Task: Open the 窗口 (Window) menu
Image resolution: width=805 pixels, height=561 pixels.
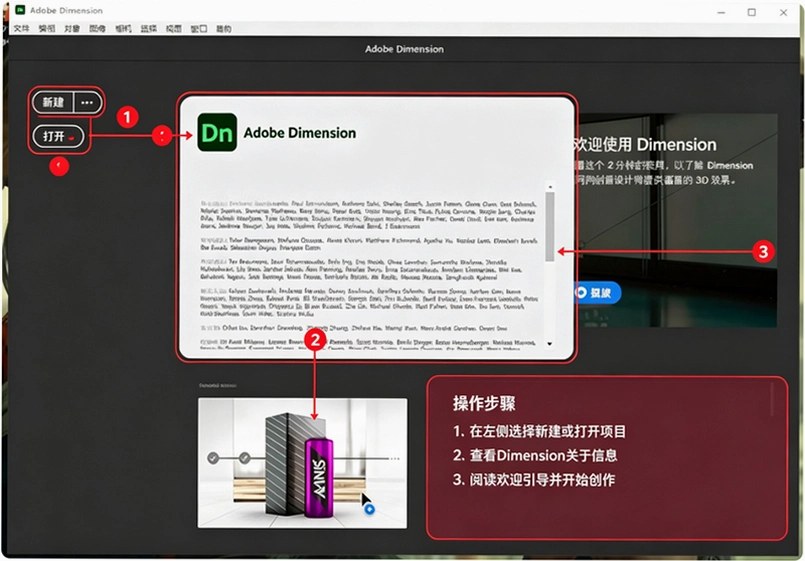Action: pyautogui.click(x=199, y=29)
